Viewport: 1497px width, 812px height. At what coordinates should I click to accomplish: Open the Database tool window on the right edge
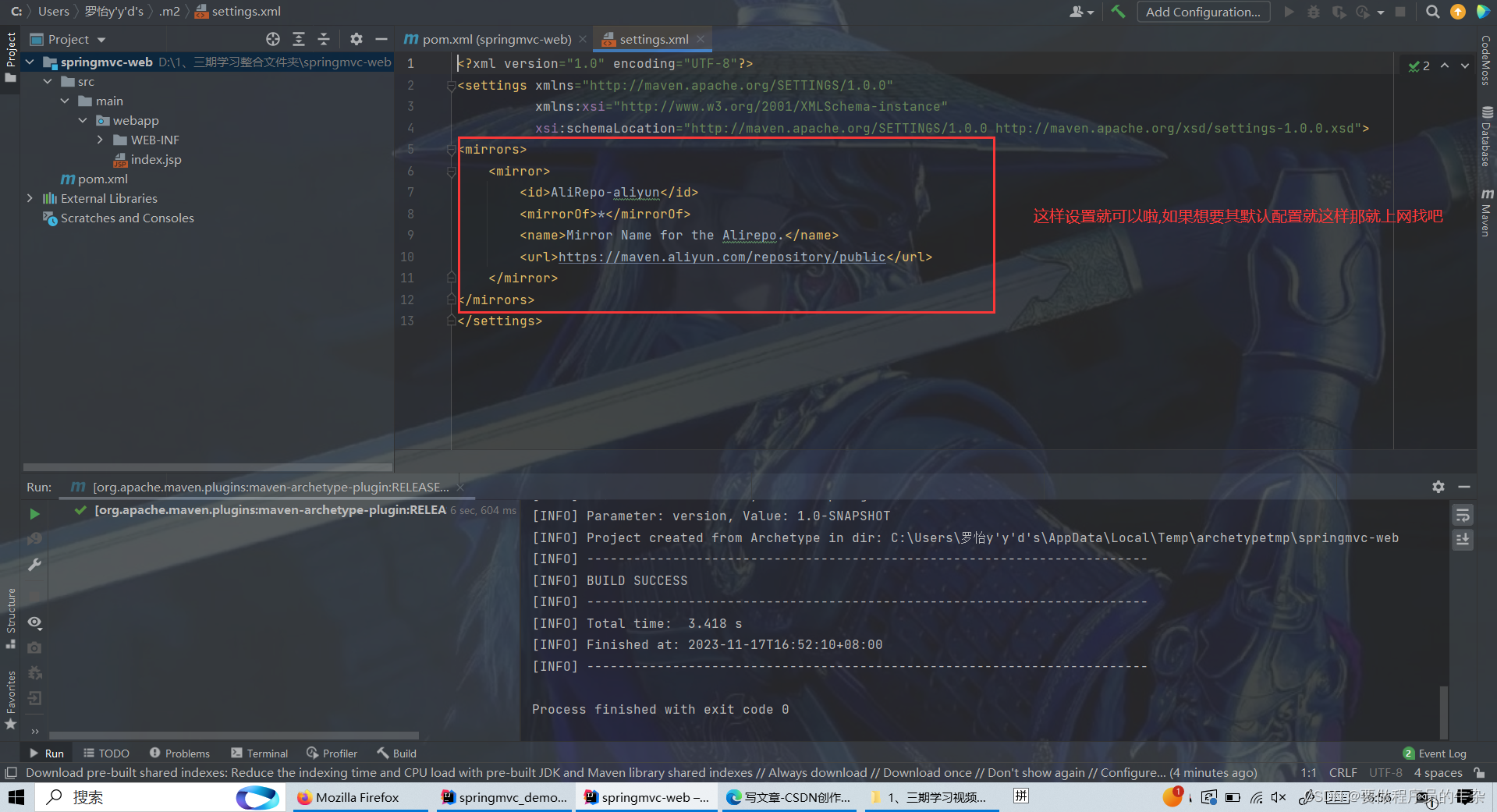[1486, 140]
